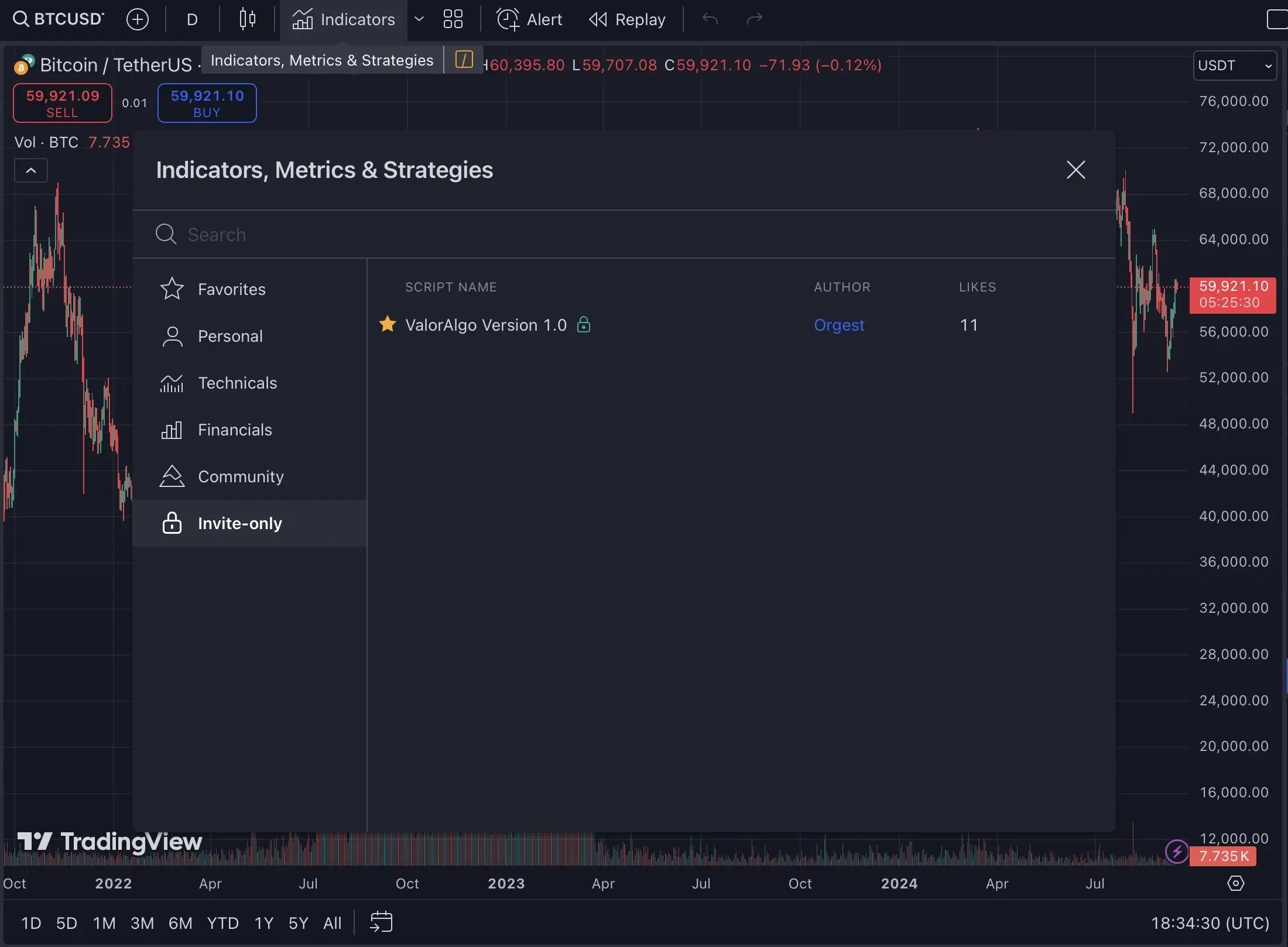Click the AUTHOR column header
This screenshot has height=947, width=1288.
[842, 287]
